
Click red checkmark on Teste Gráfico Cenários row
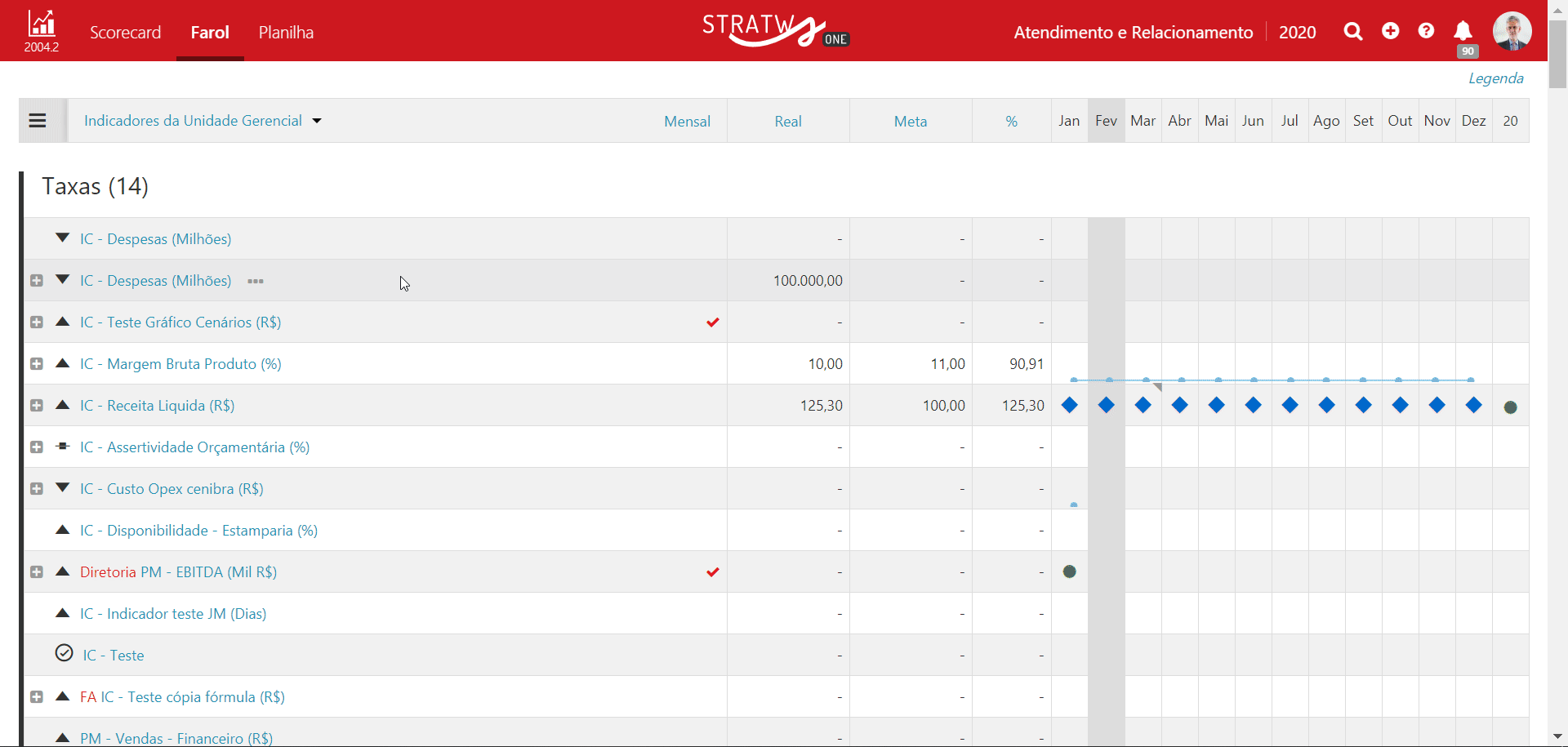point(713,322)
